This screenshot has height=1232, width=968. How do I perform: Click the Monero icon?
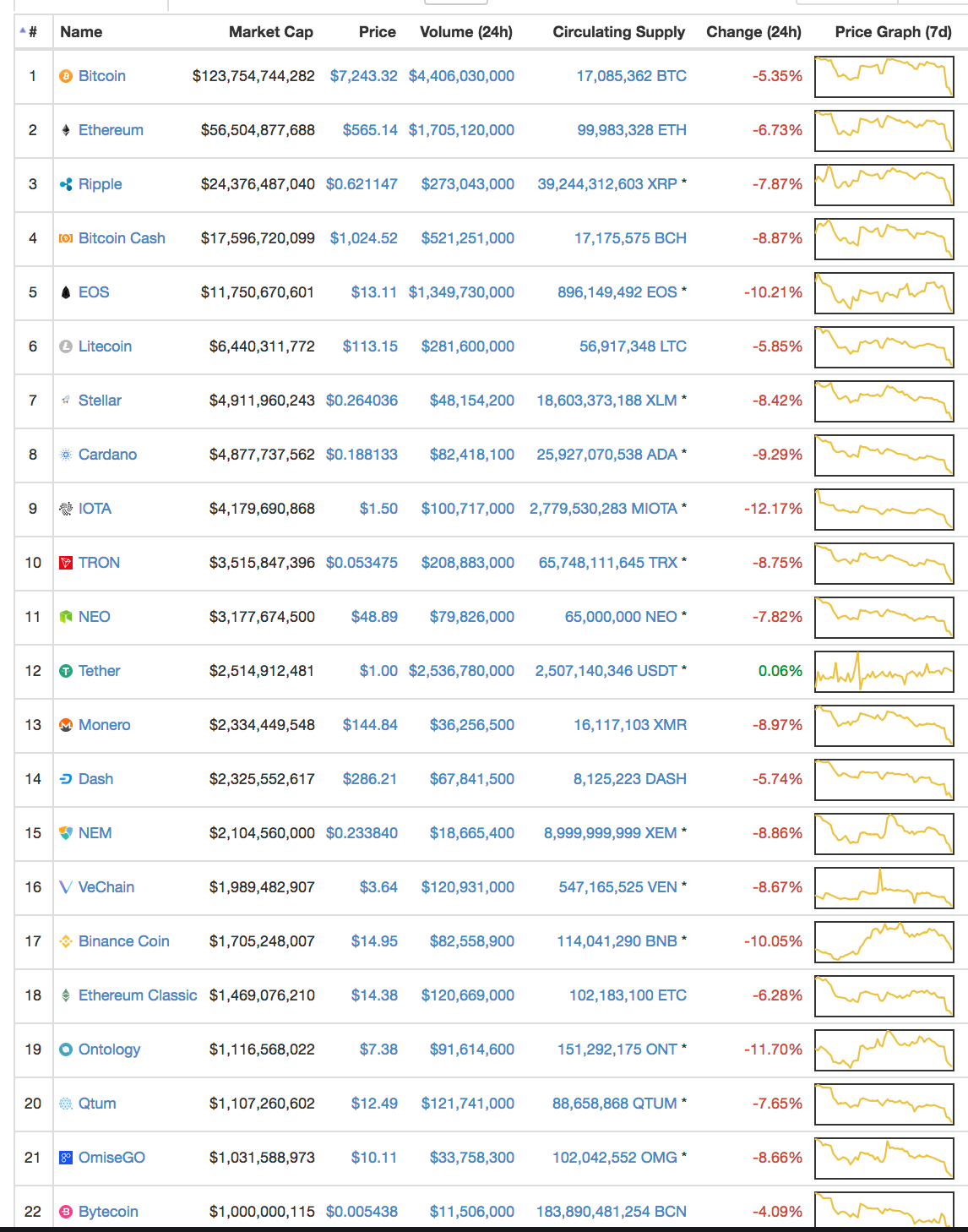pos(66,725)
